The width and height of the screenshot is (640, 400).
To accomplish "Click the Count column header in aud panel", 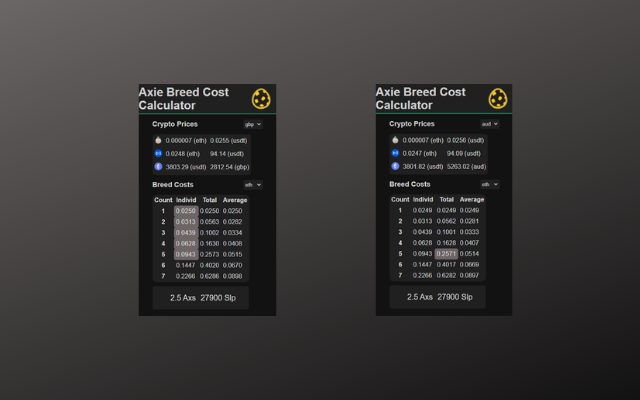I will coord(400,200).
